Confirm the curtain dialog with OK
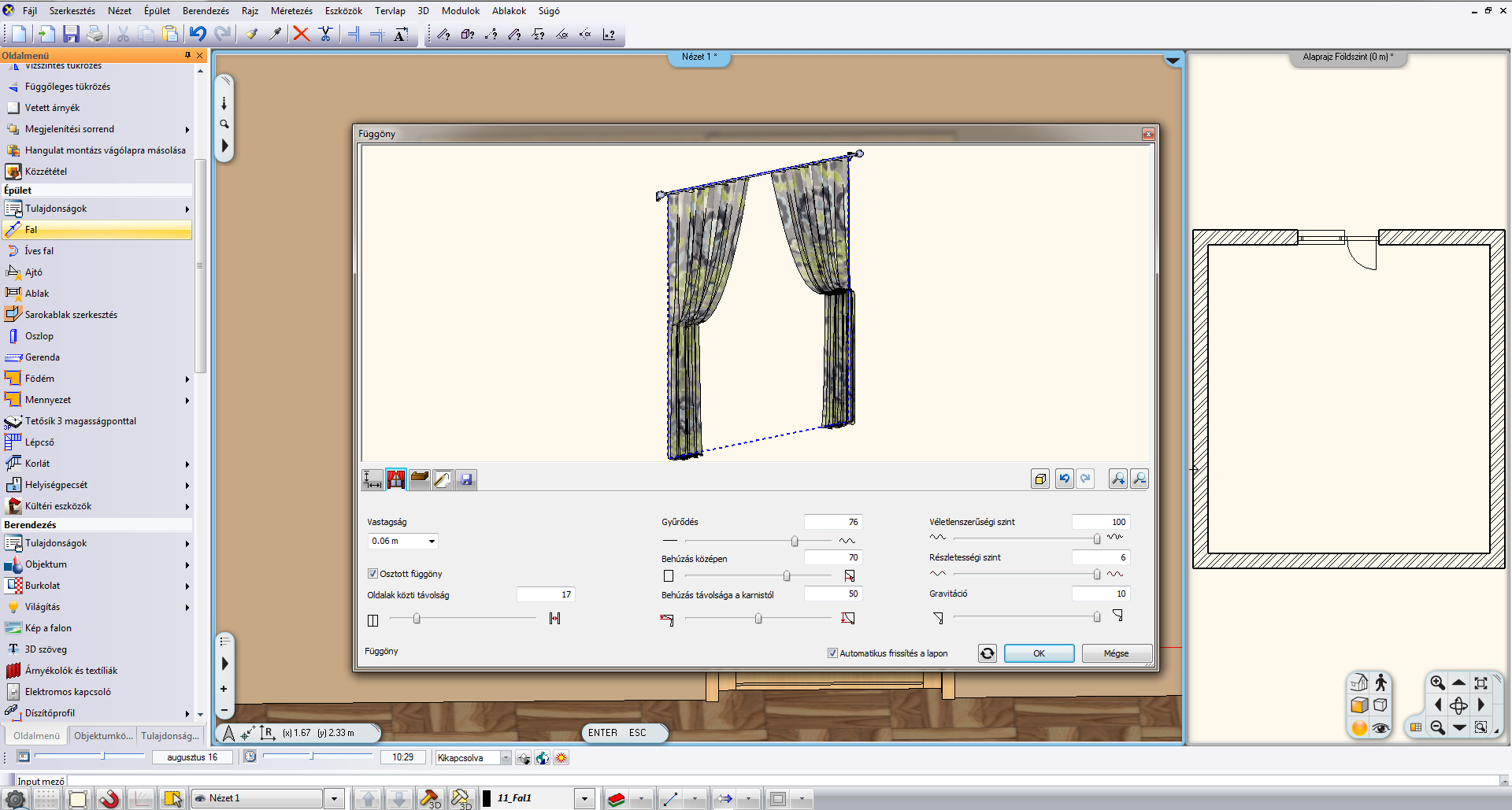This screenshot has width=1512, height=810. coord(1039,653)
